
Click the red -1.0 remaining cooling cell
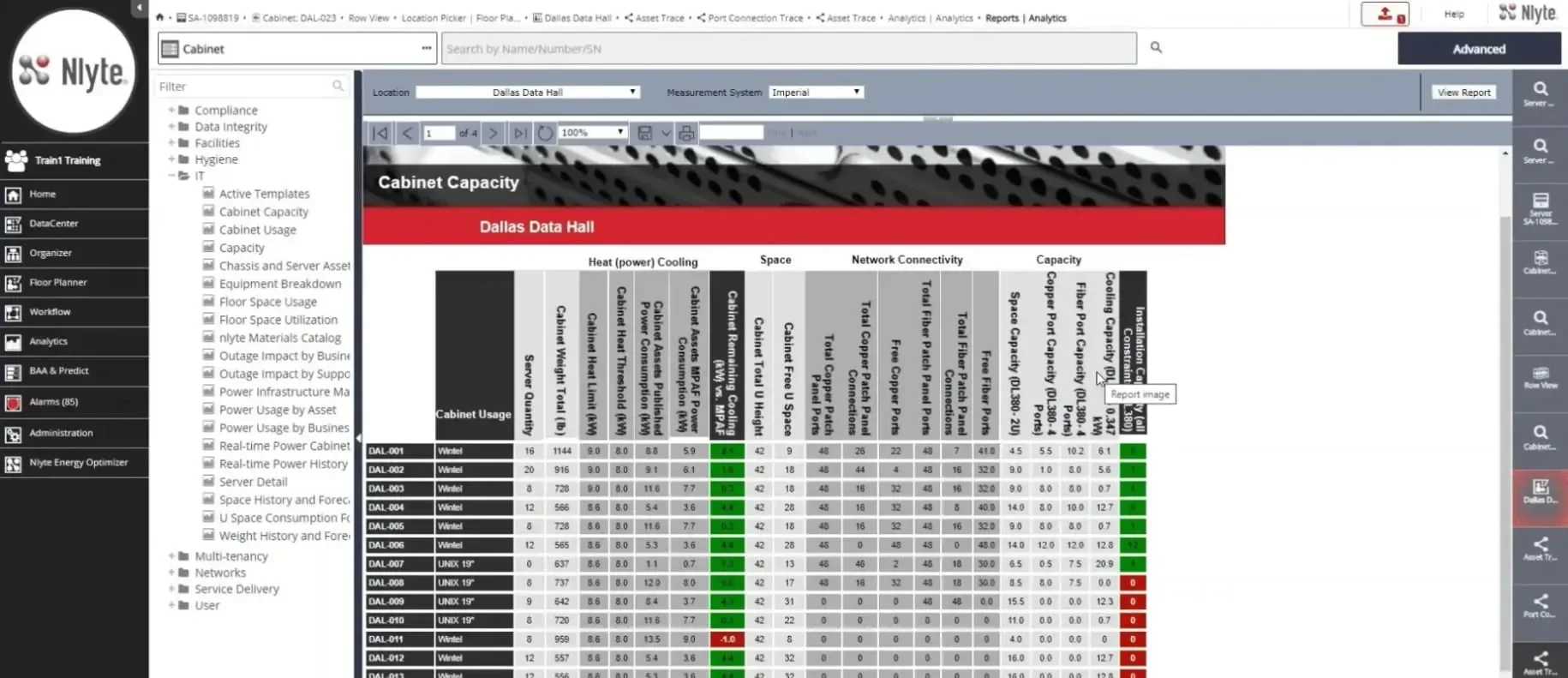(x=727, y=639)
